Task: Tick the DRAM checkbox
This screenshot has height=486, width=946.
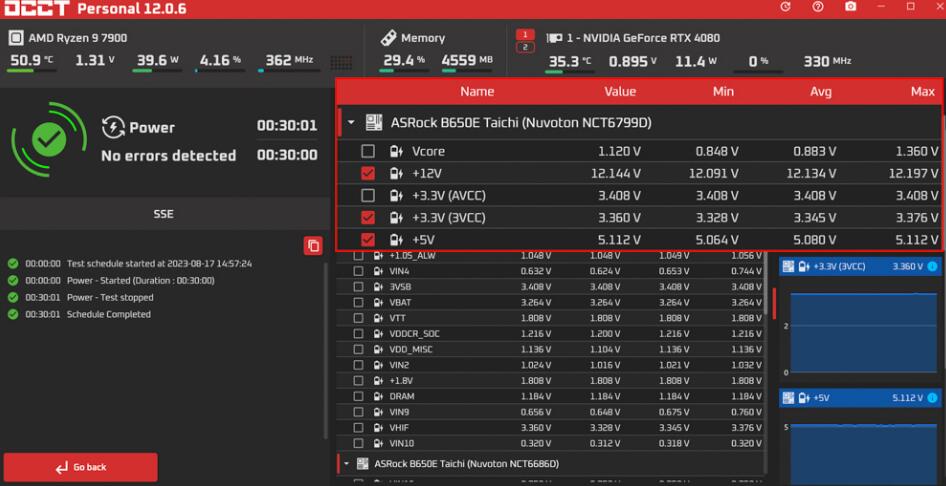Action: 358,396
